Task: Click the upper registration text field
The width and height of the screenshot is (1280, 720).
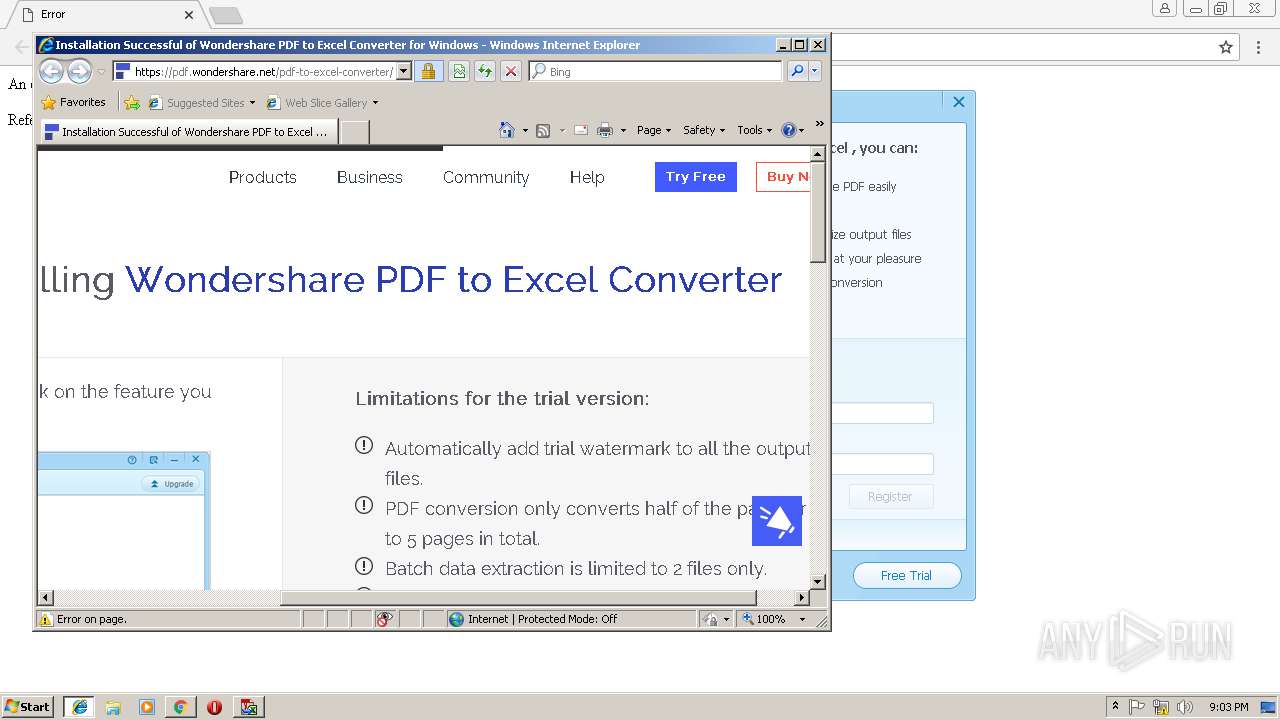Action: pos(883,413)
